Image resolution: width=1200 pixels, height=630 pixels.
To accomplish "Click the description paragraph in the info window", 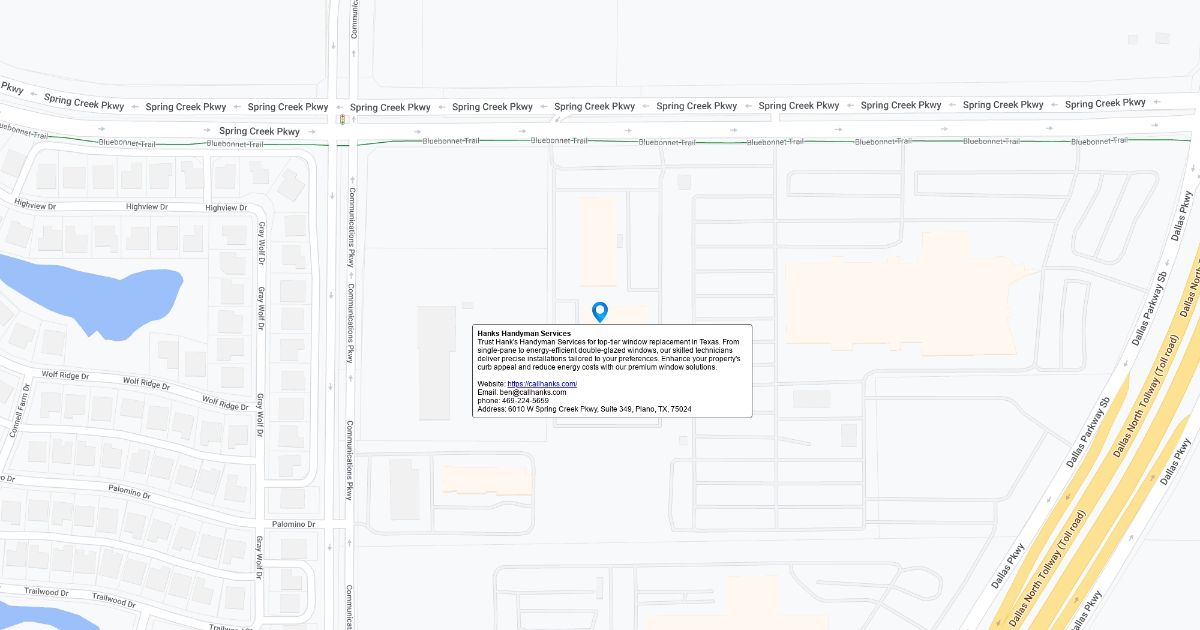I will point(610,354).
